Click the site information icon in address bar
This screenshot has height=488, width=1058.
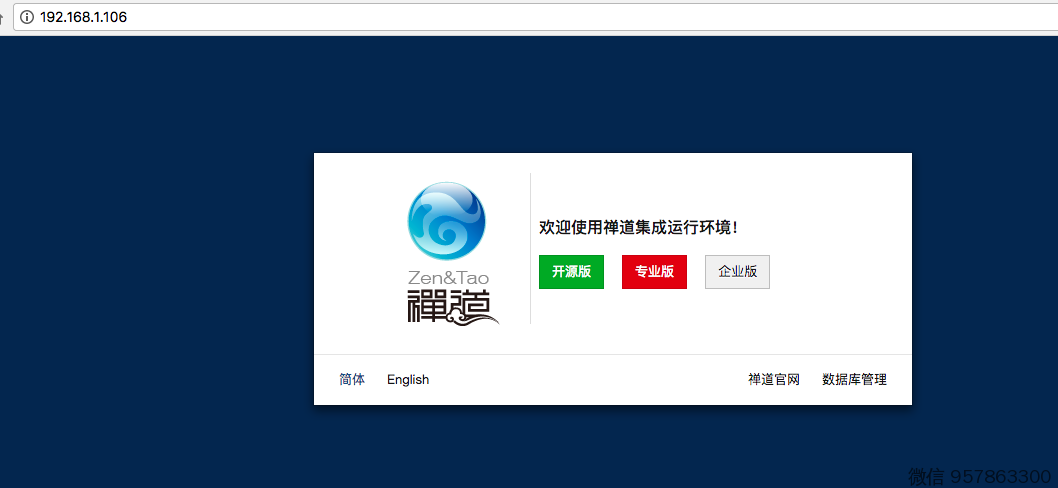coord(27,17)
